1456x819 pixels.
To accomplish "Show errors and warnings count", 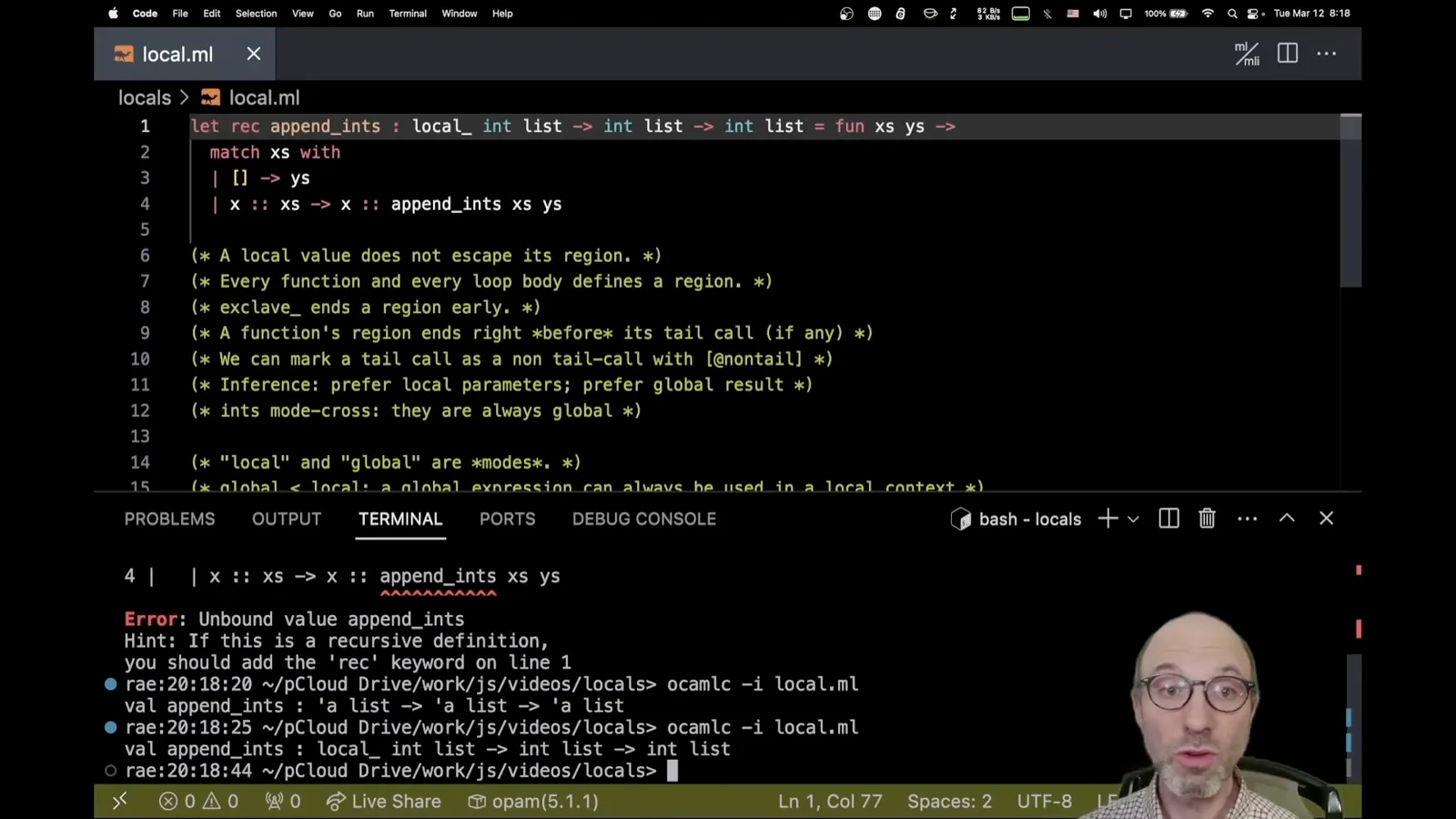I will click(x=198, y=801).
